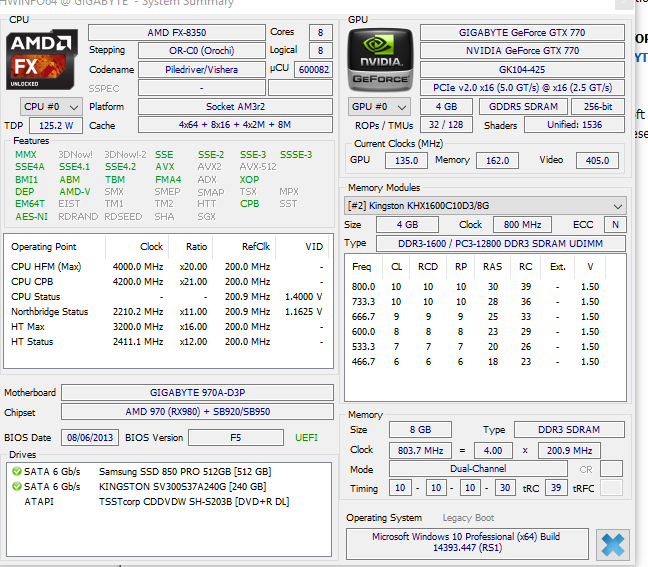Viewport: 648px width, 567px height.
Task: Click the Samsung SSD 850 PRO 512GB drive entry
Action: pyautogui.click(x=169, y=472)
